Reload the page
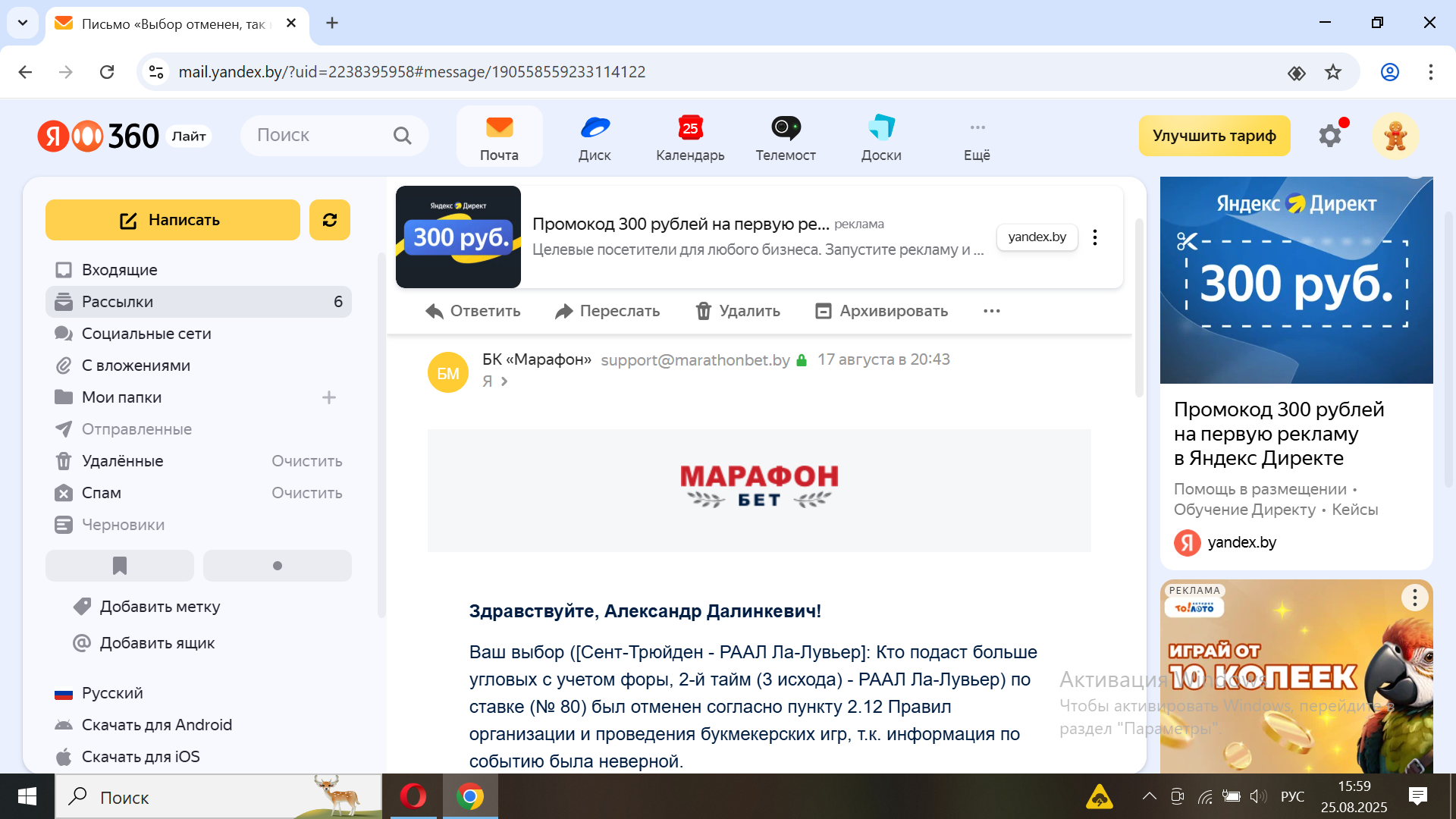The height and width of the screenshot is (819, 1456). (107, 72)
